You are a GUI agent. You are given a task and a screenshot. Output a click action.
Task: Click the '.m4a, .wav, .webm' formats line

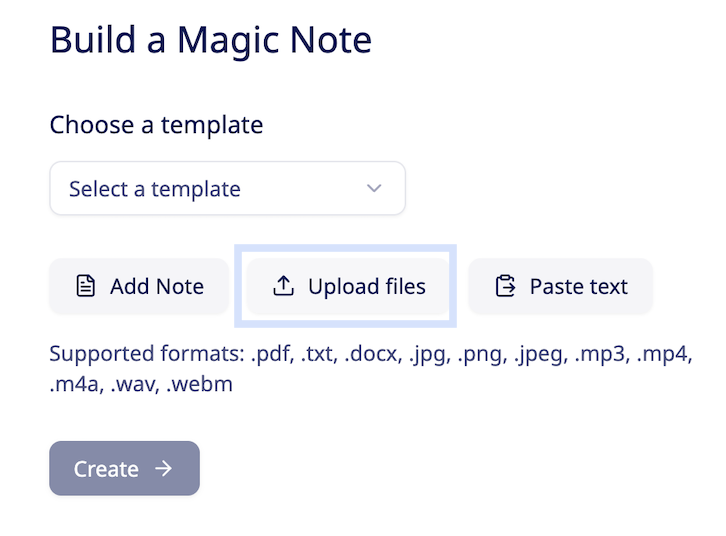tap(141, 384)
